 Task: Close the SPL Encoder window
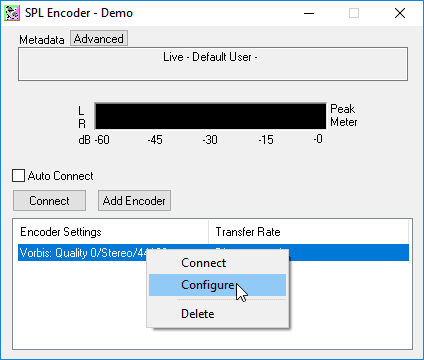[x=400, y=13]
